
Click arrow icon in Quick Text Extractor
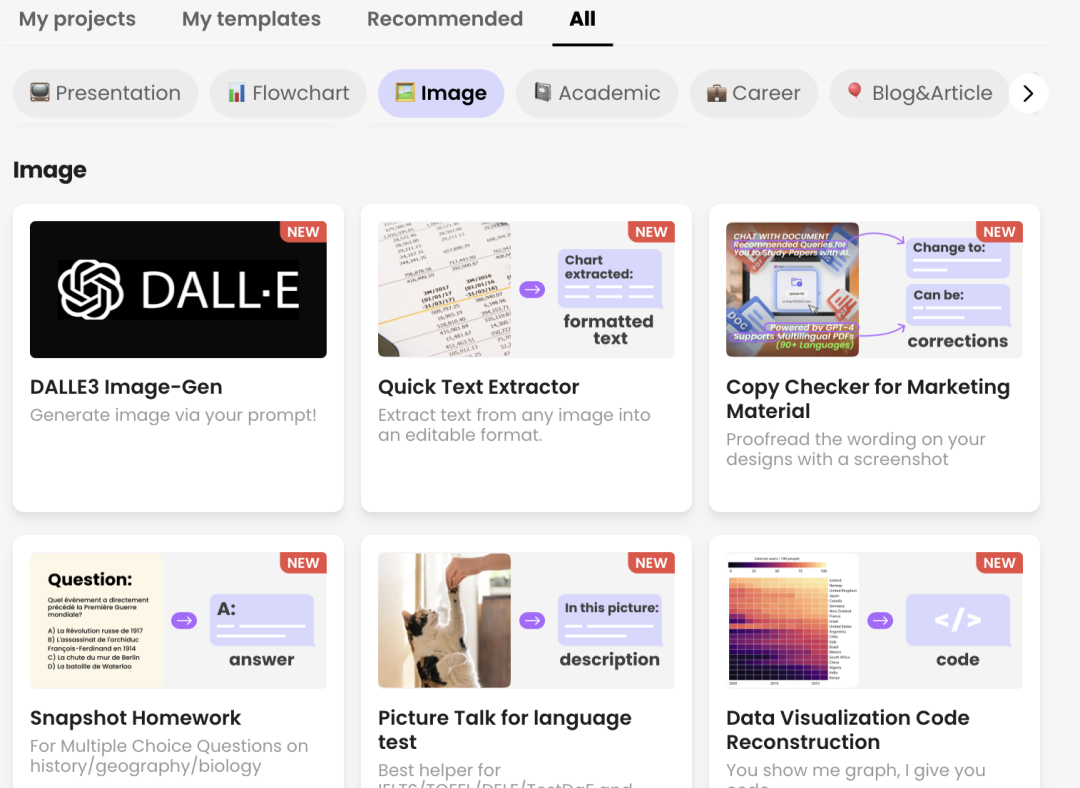tap(532, 289)
